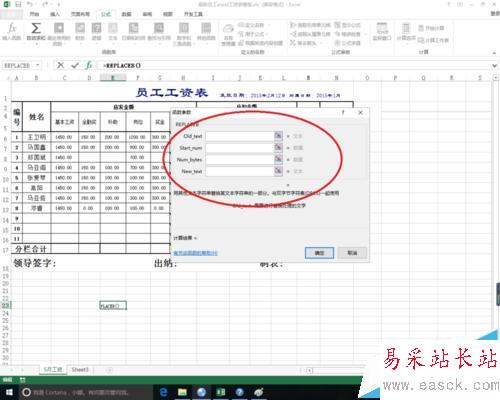Add a new sheet with the plus button
The height and width of the screenshot is (400, 500).
109,370
